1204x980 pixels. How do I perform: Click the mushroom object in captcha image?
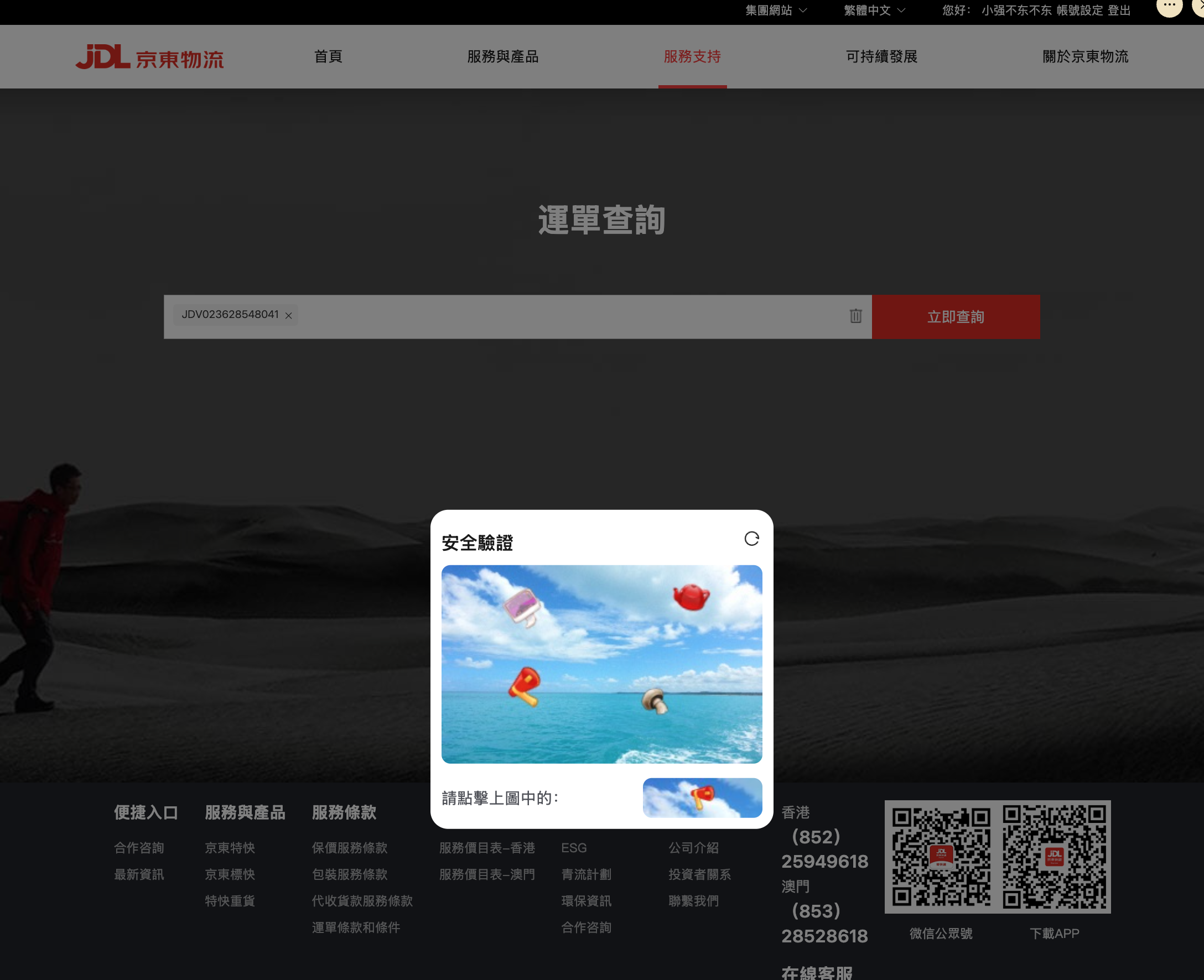click(655, 700)
